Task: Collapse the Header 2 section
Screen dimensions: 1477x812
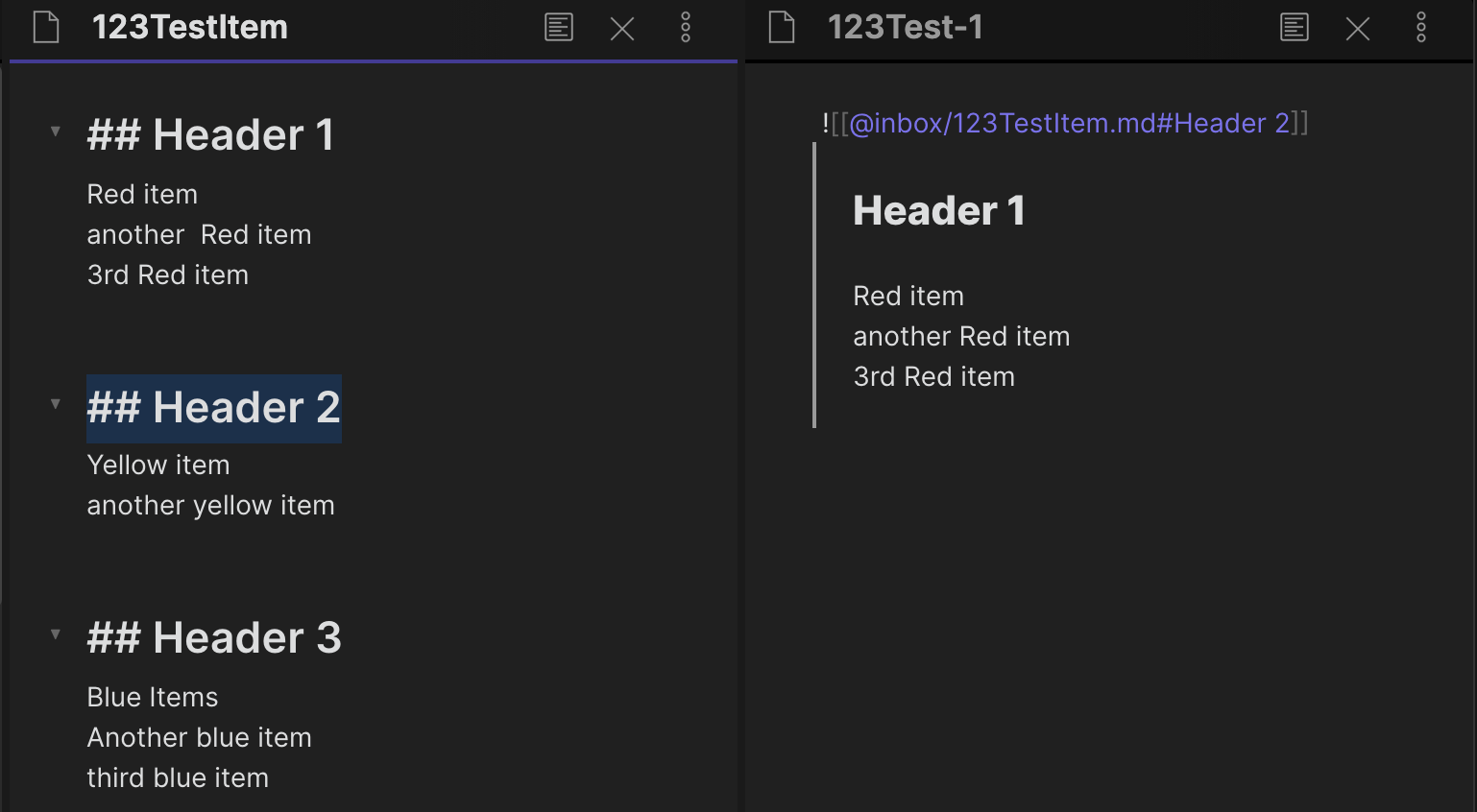Action: pyautogui.click(x=55, y=405)
